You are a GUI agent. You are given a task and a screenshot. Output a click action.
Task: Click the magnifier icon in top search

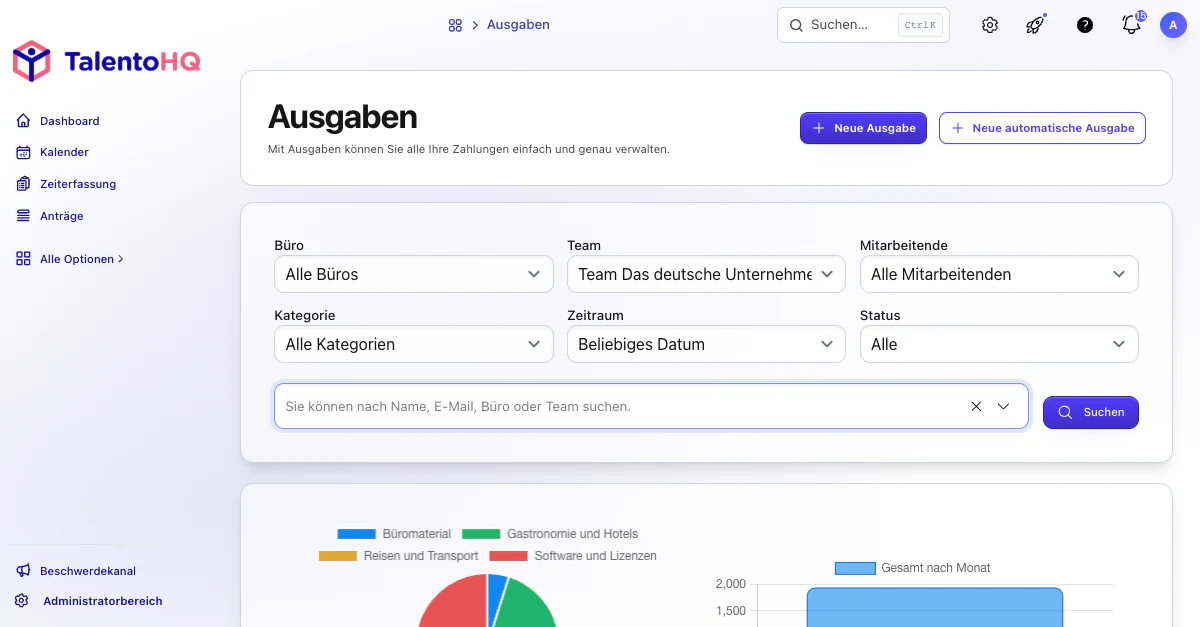point(797,25)
